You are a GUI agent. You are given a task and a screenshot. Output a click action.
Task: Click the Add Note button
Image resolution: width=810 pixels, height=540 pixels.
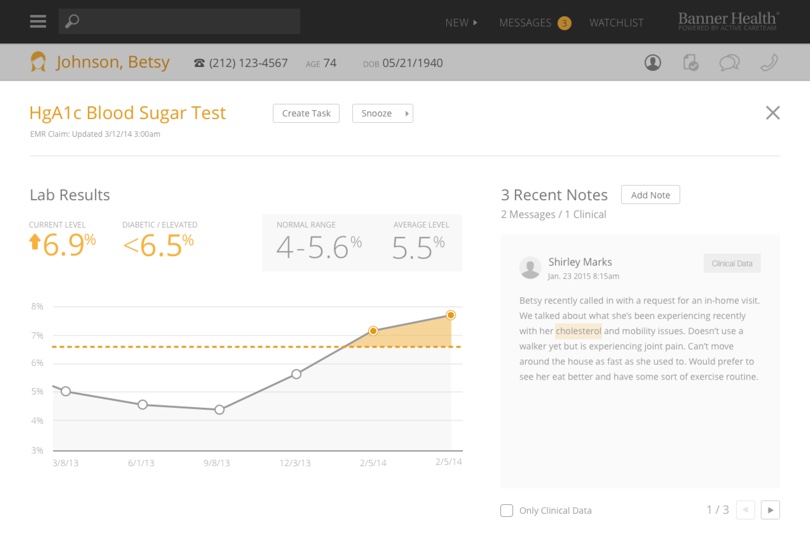point(650,195)
